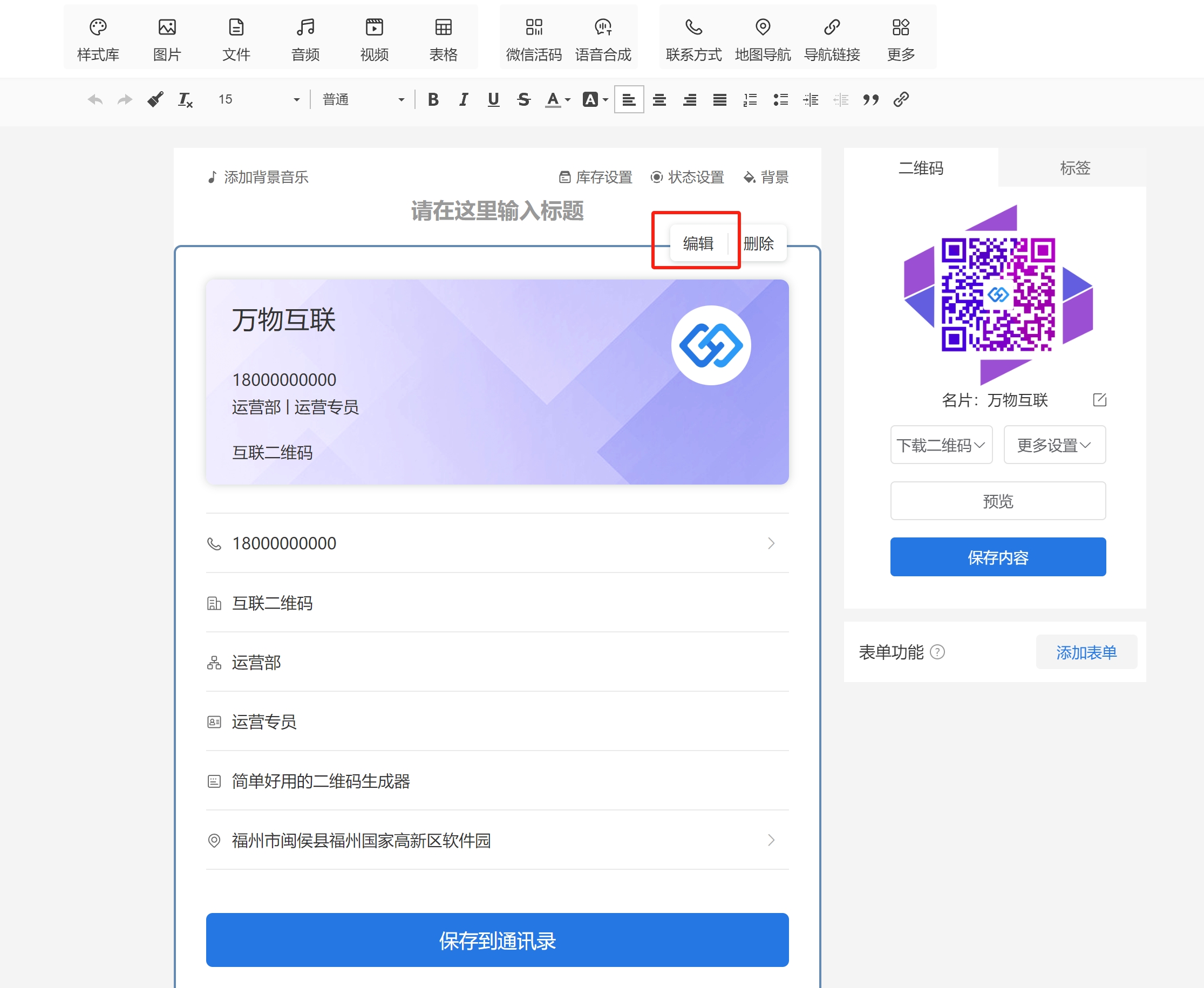Open phone row 18000000000 chevron
The width and height of the screenshot is (1204, 988).
point(771,543)
